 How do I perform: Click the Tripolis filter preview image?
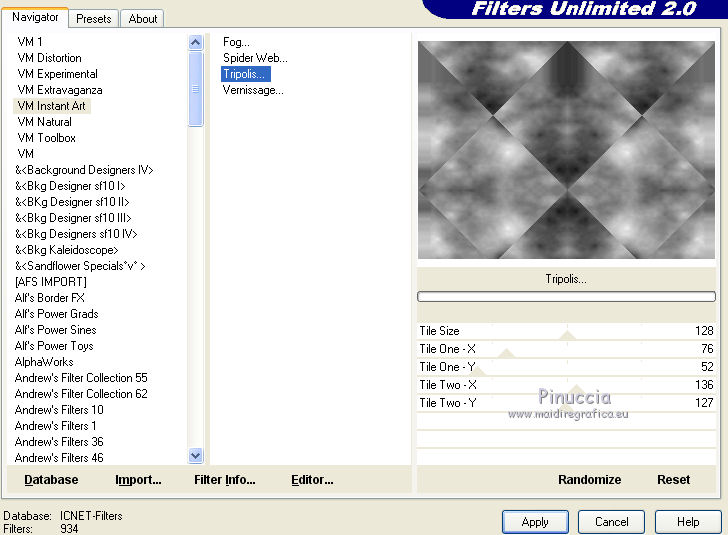pyautogui.click(x=566, y=150)
